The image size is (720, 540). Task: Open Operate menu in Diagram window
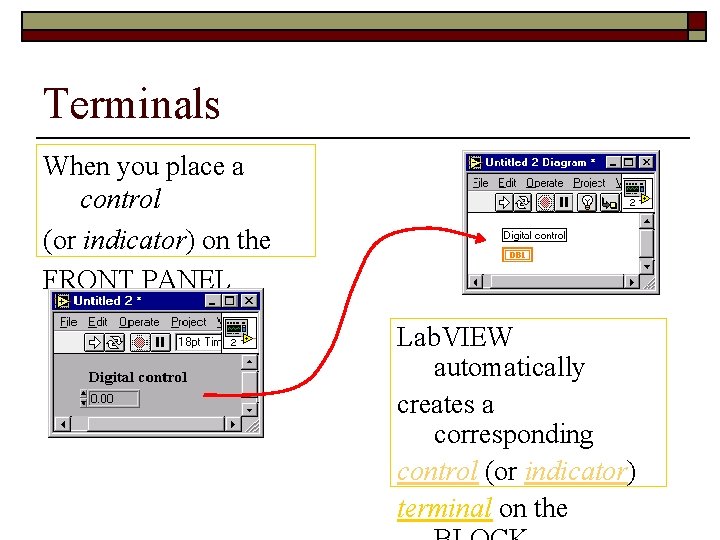tap(545, 183)
